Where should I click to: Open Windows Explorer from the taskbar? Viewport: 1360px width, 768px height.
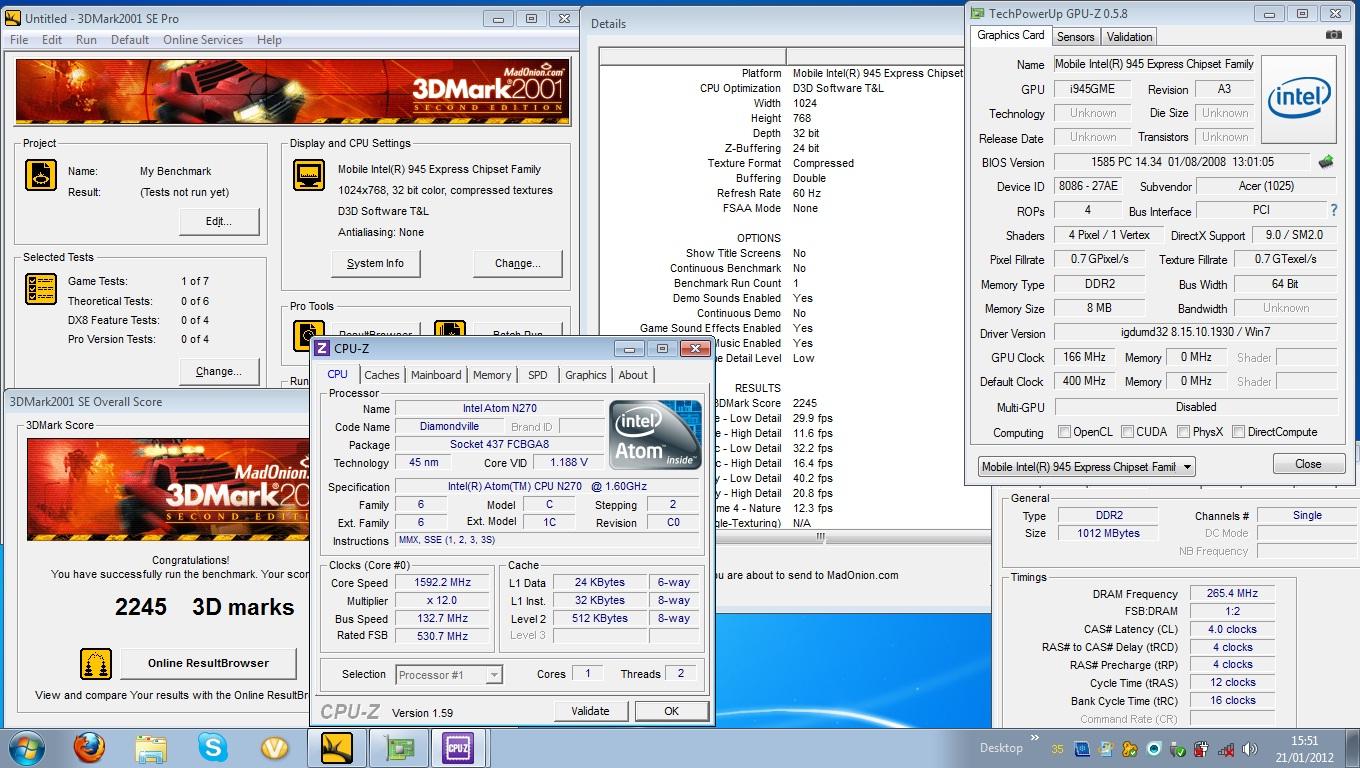click(151, 748)
